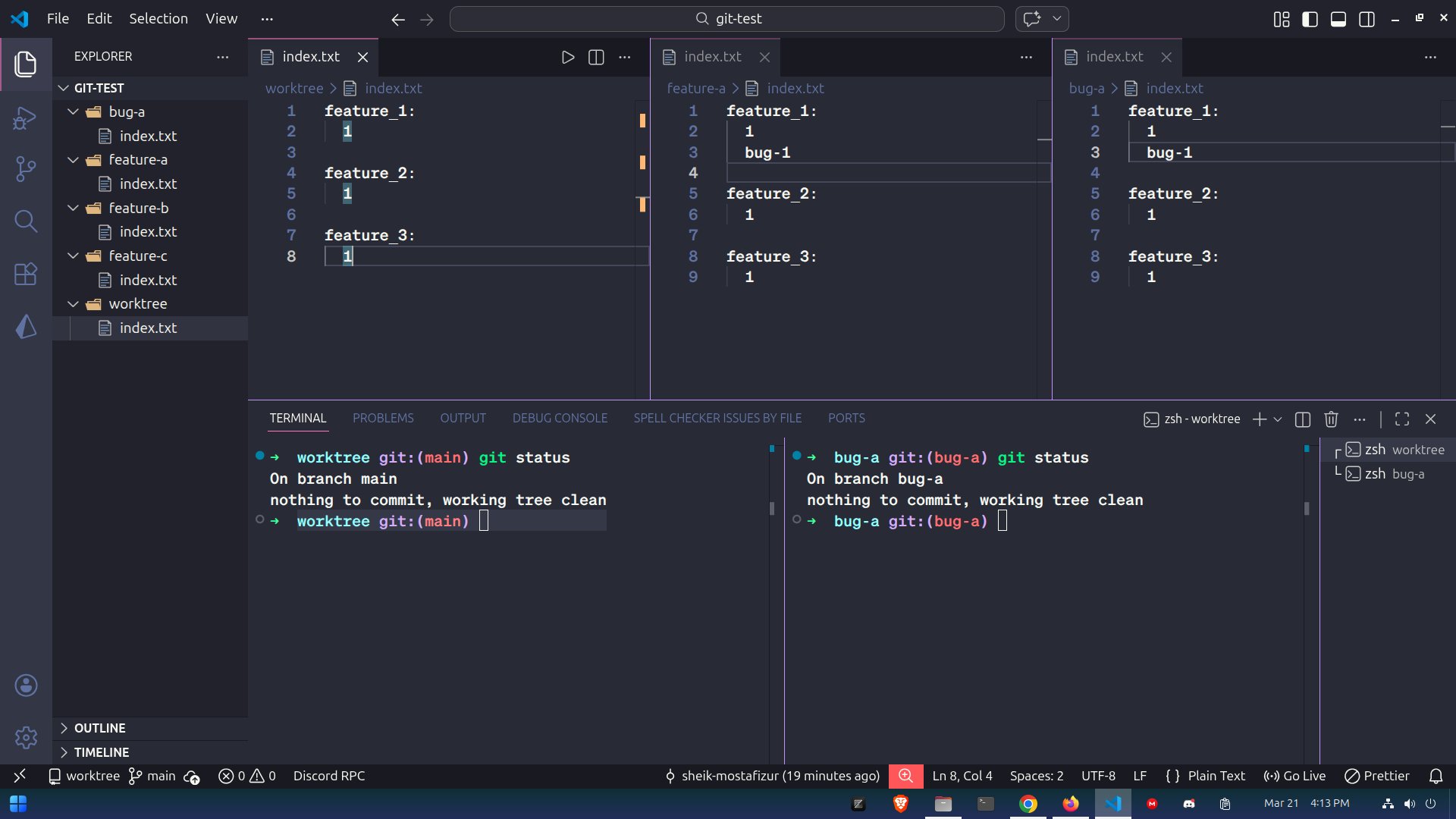
Task: Click Go Live in the status bar
Action: pyautogui.click(x=1294, y=776)
